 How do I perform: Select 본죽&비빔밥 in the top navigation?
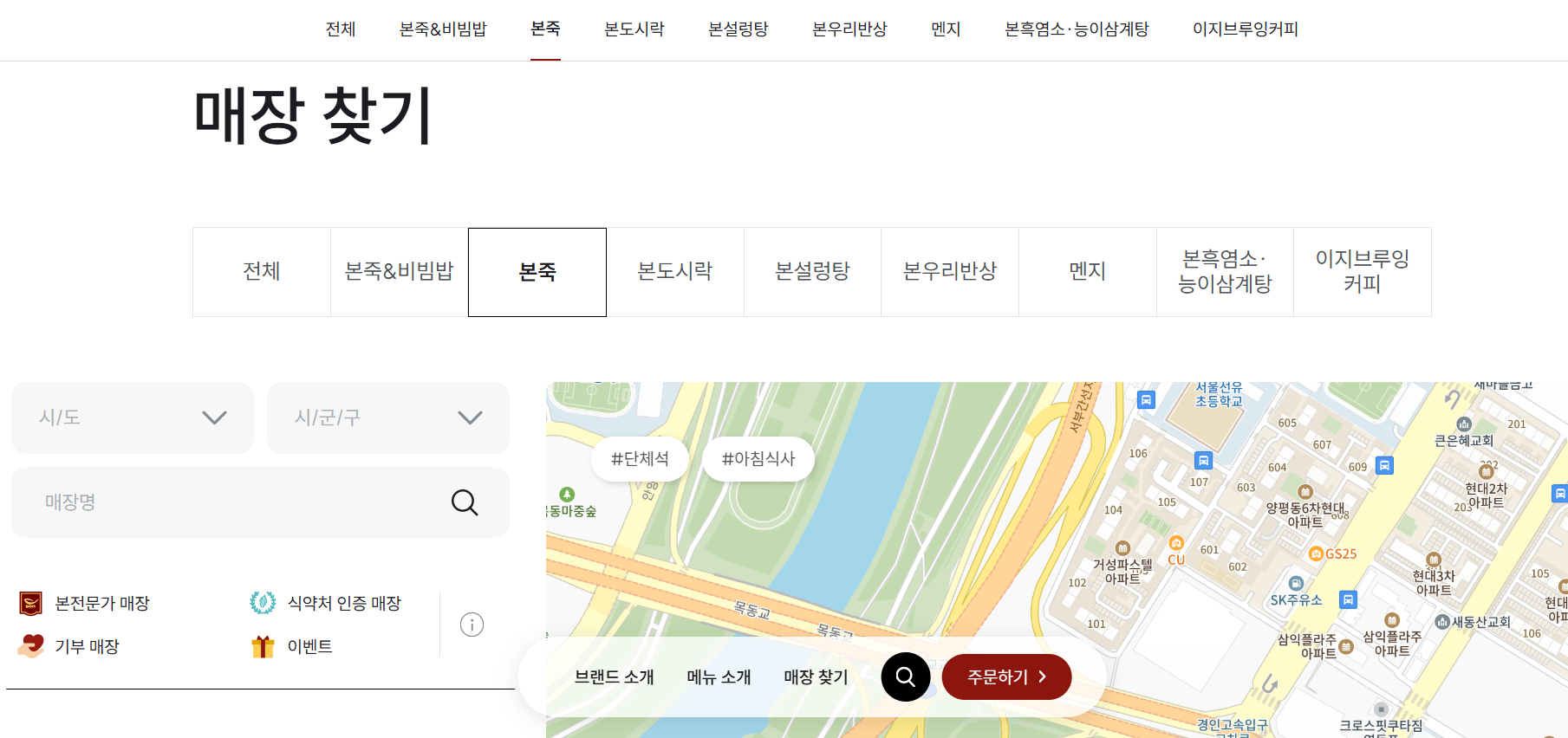click(x=443, y=29)
